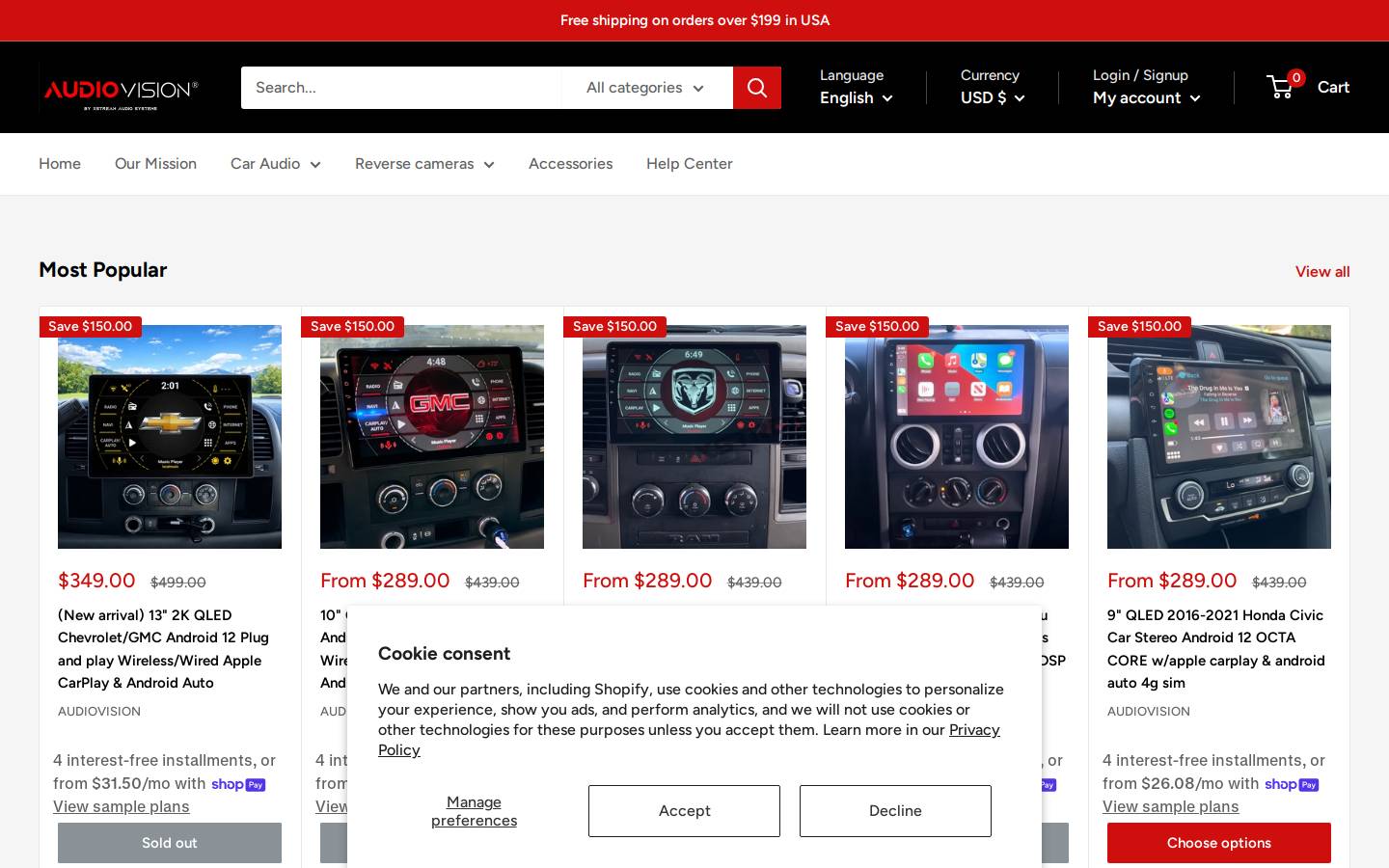1389x868 pixels.
Task: Open the 13" 2K QLED Chevrolet/GMC product title
Action: click(164, 649)
